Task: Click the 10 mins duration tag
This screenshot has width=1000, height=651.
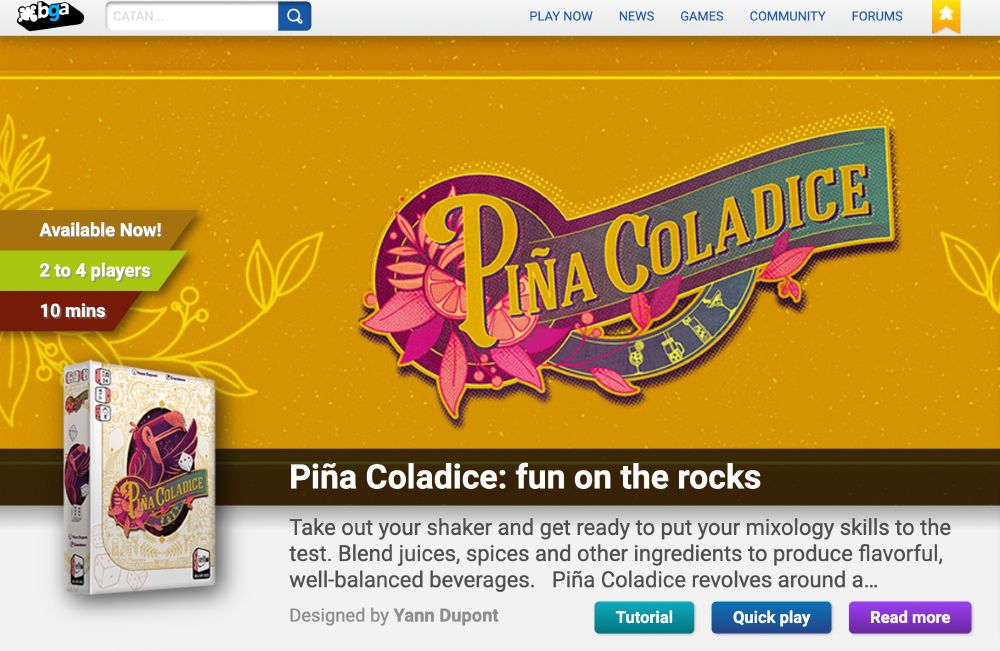Action: [x=71, y=311]
